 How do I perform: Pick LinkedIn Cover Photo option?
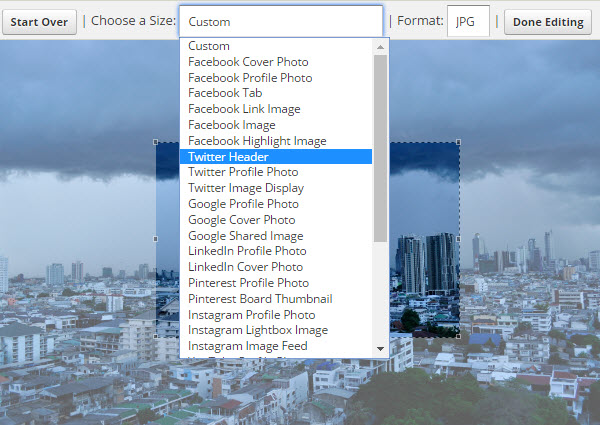tap(276, 267)
